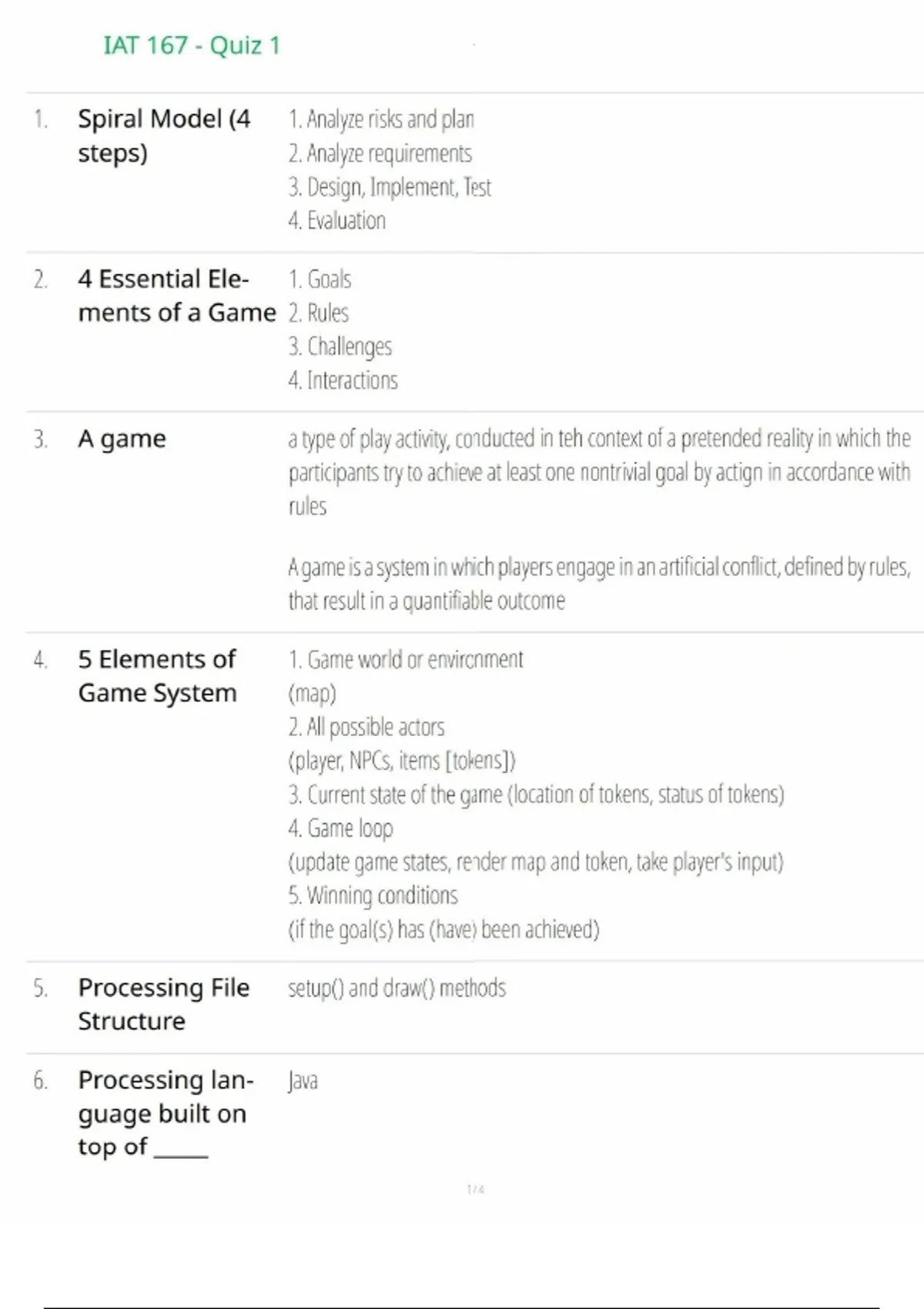Click the 'All possible actors' line
The height and width of the screenshot is (1309, 924).
[367, 727]
